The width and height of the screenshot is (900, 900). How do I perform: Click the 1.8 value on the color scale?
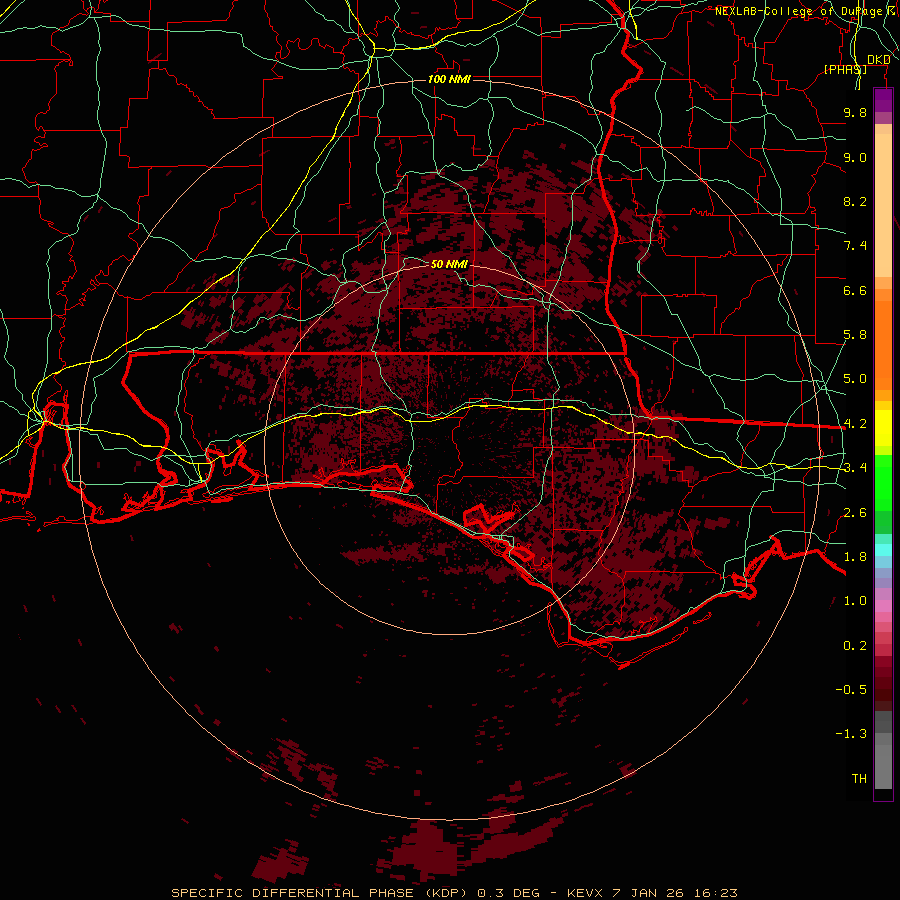click(x=855, y=557)
